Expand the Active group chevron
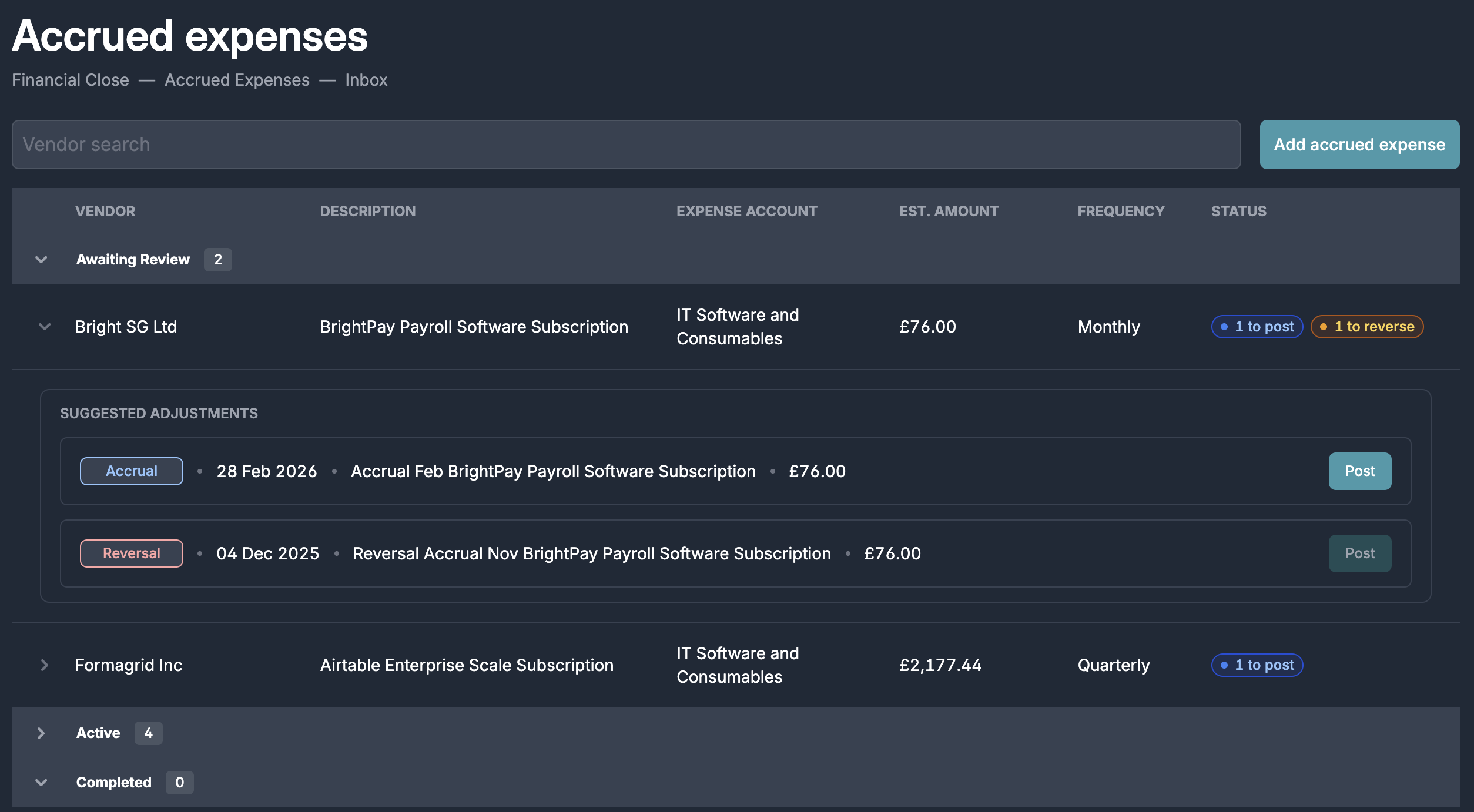The image size is (1474, 812). pos(41,733)
